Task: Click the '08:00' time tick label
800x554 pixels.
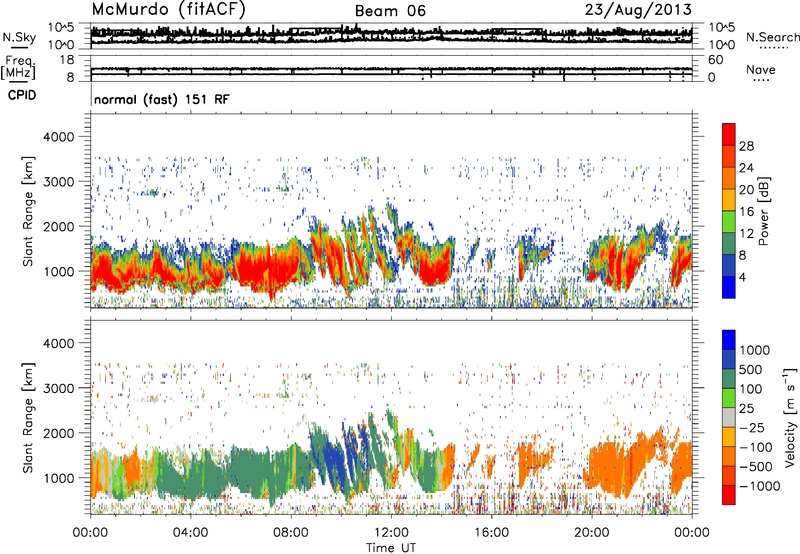Action: coord(291,533)
